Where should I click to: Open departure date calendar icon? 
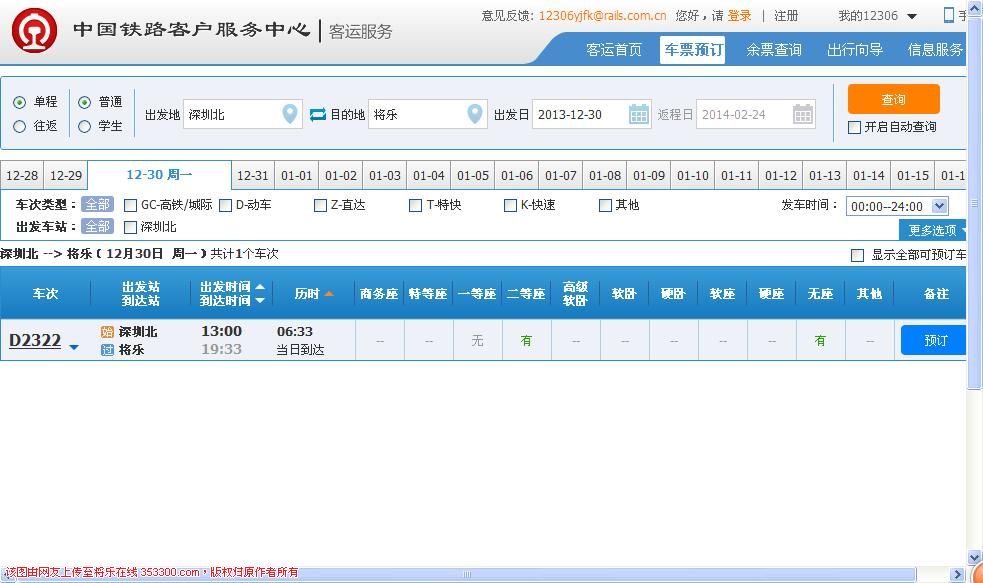click(x=639, y=114)
